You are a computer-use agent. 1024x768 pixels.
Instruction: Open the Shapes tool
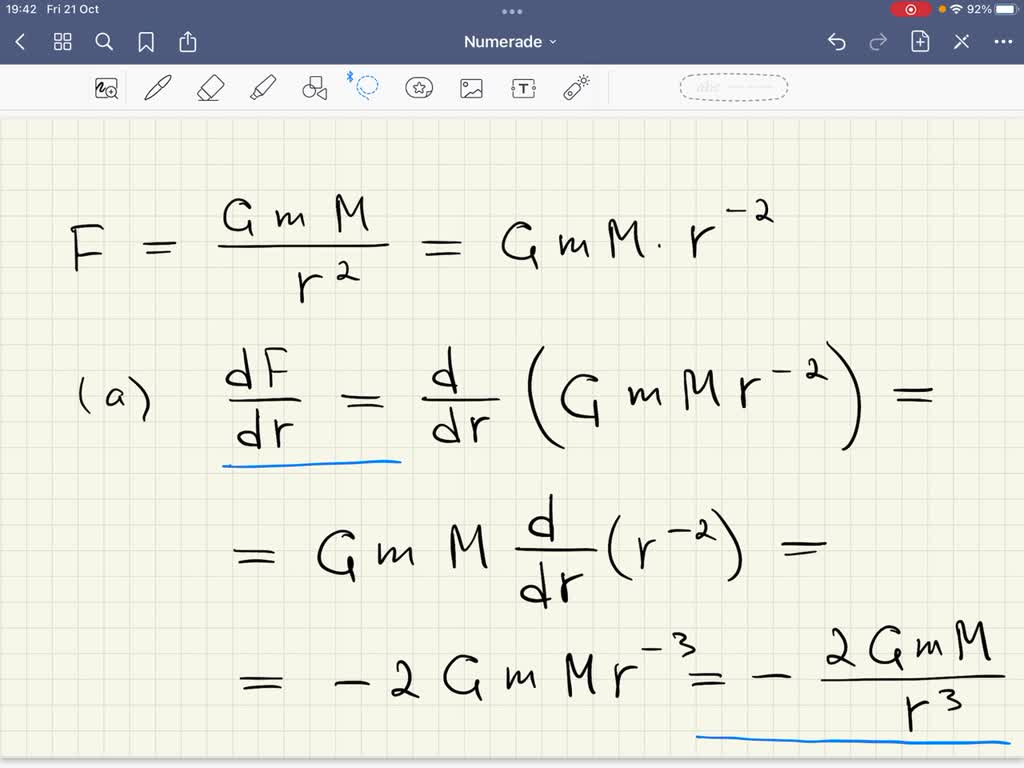click(314, 87)
